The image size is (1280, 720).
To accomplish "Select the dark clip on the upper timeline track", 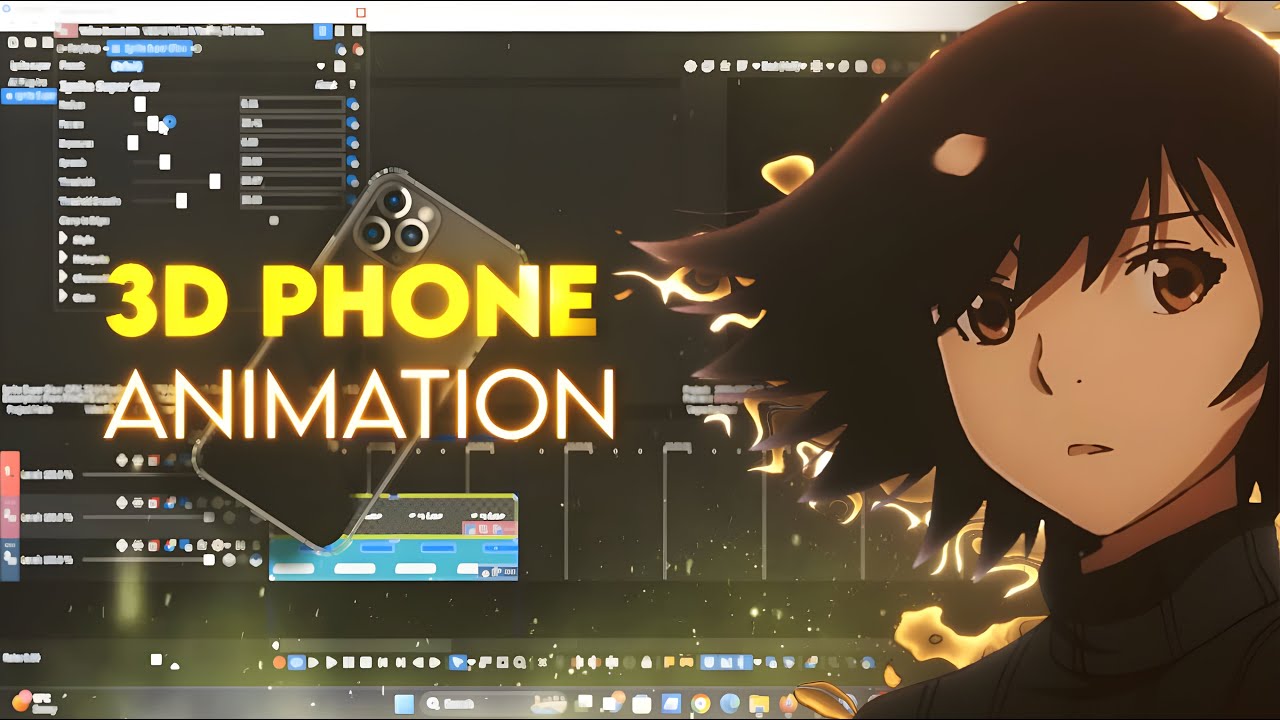I will (x=440, y=517).
